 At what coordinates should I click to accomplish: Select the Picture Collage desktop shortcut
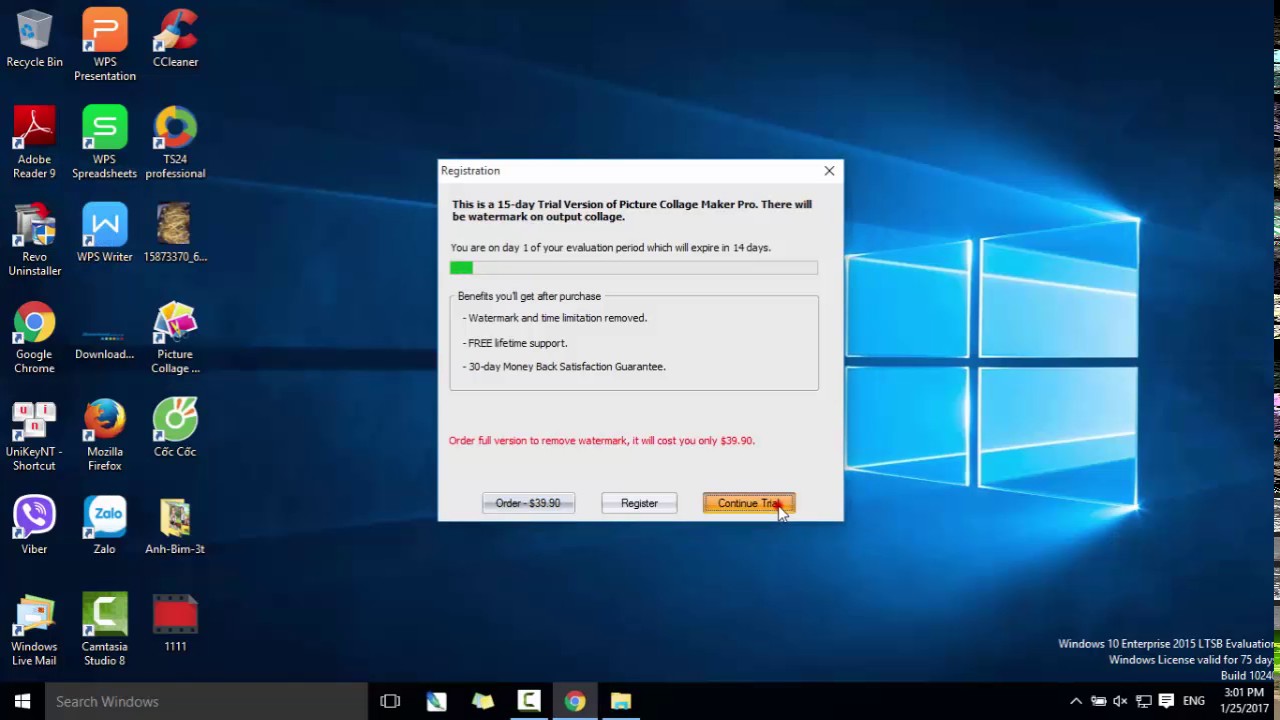[175, 338]
